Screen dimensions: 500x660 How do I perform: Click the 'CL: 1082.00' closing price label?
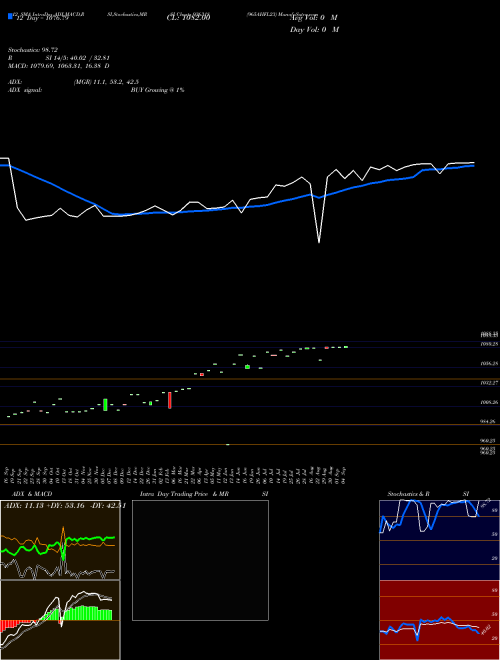pyautogui.click(x=188, y=18)
